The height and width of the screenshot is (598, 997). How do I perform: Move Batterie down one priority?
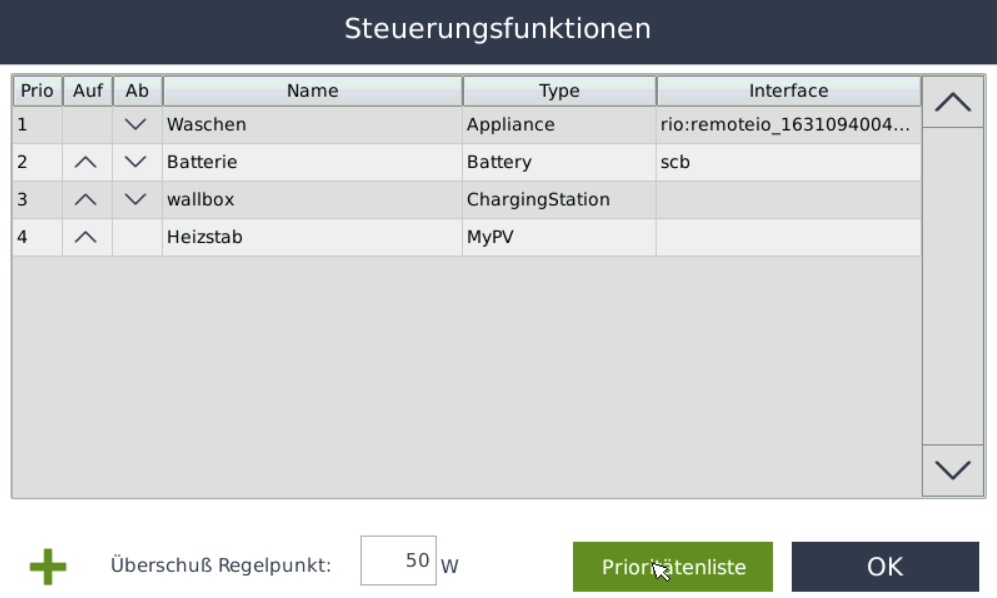pyautogui.click(x=137, y=162)
